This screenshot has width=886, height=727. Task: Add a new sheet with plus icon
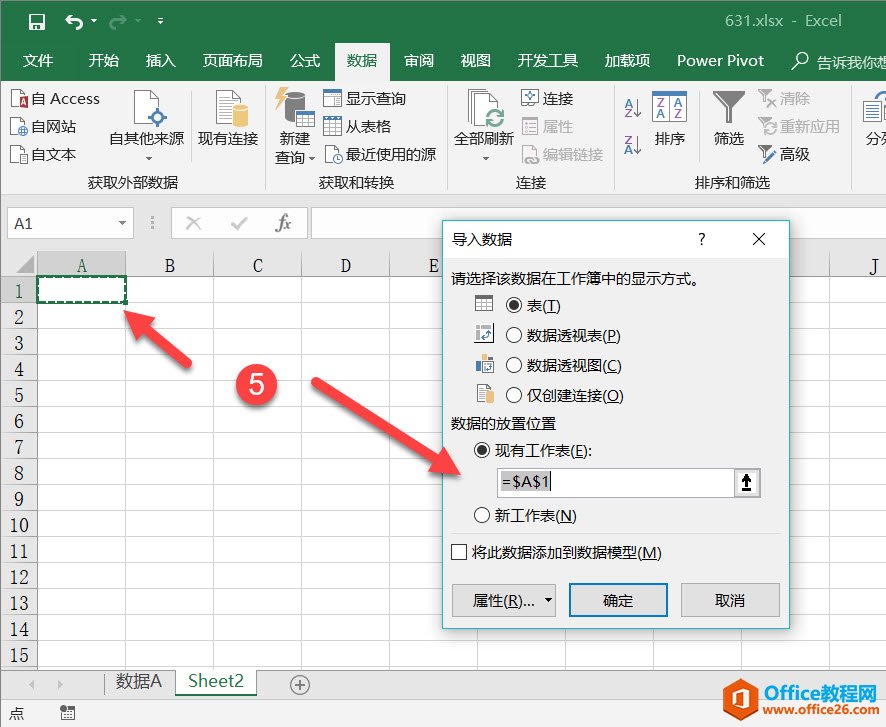tap(299, 685)
